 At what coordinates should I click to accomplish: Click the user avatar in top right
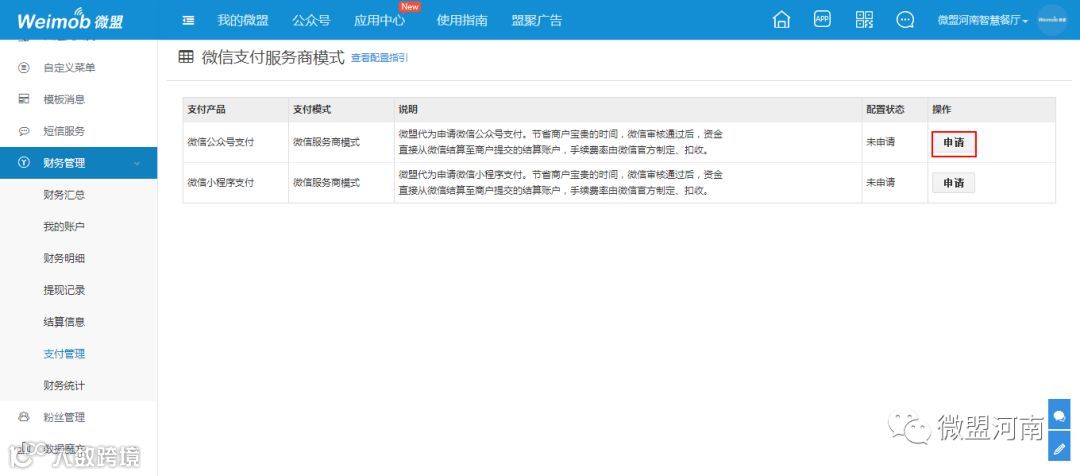[1052, 20]
